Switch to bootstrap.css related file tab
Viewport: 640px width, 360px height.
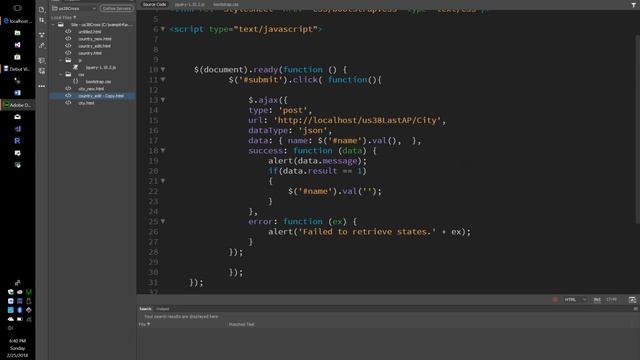tap(226, 4)
